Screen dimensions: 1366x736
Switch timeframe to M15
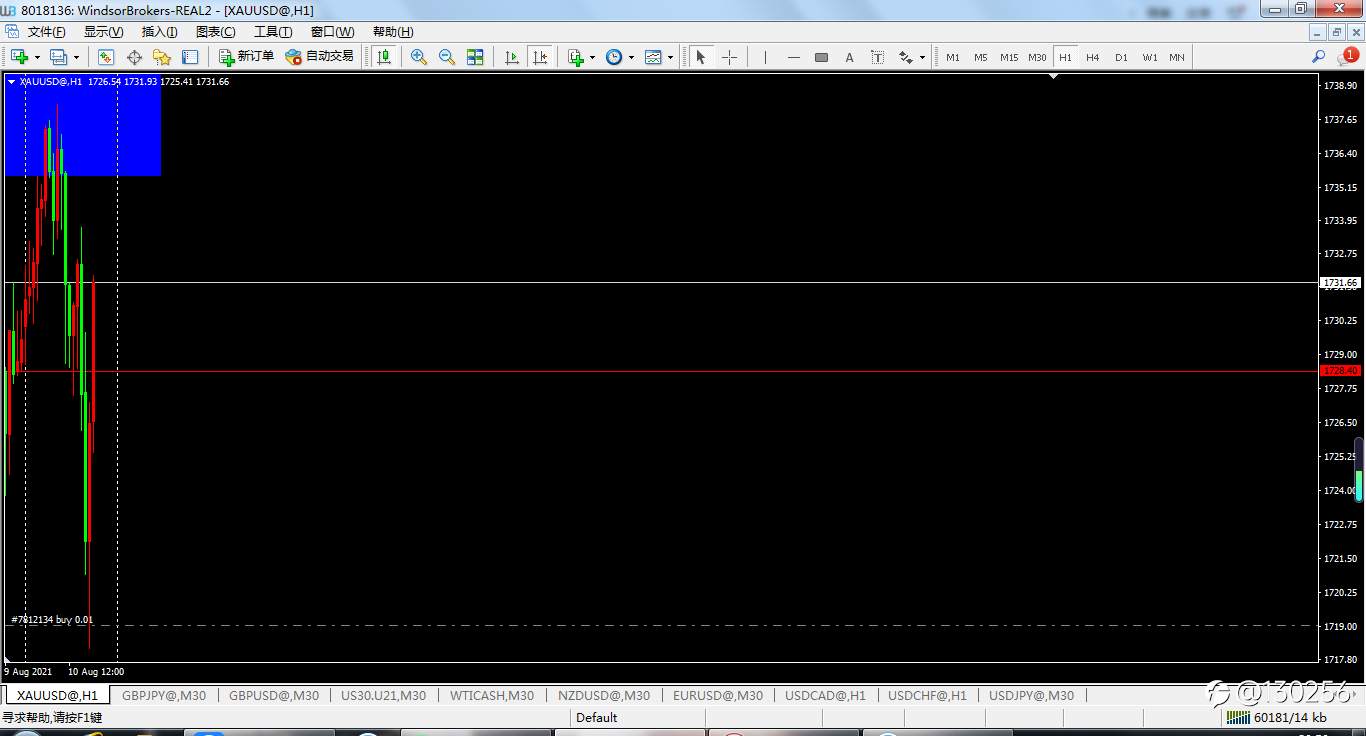(1009, 57)
